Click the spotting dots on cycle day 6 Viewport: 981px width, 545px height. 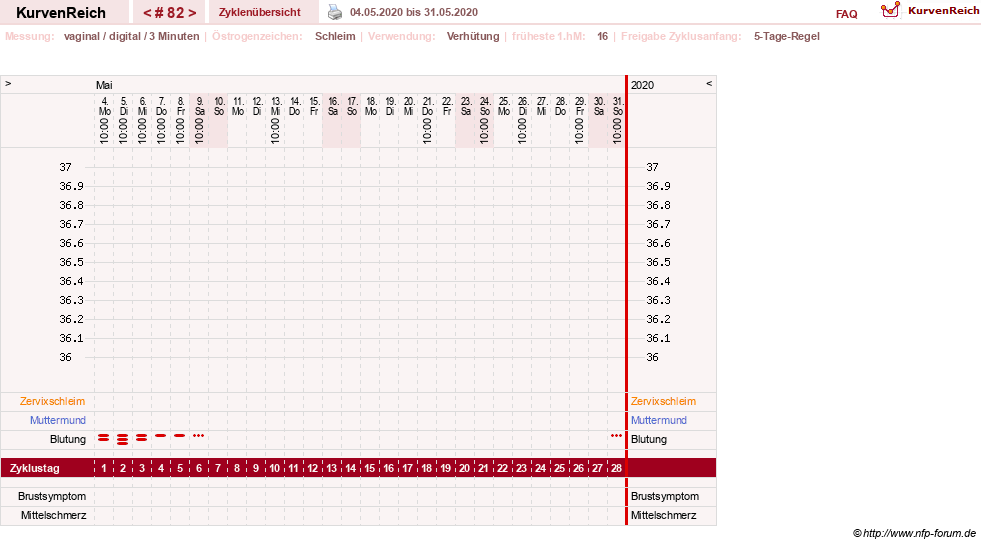198,435
